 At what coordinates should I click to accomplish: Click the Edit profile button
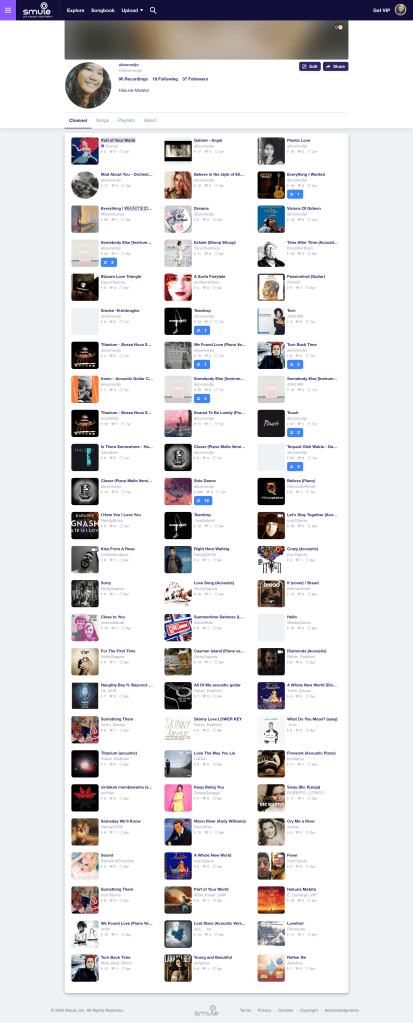(310, 67)
